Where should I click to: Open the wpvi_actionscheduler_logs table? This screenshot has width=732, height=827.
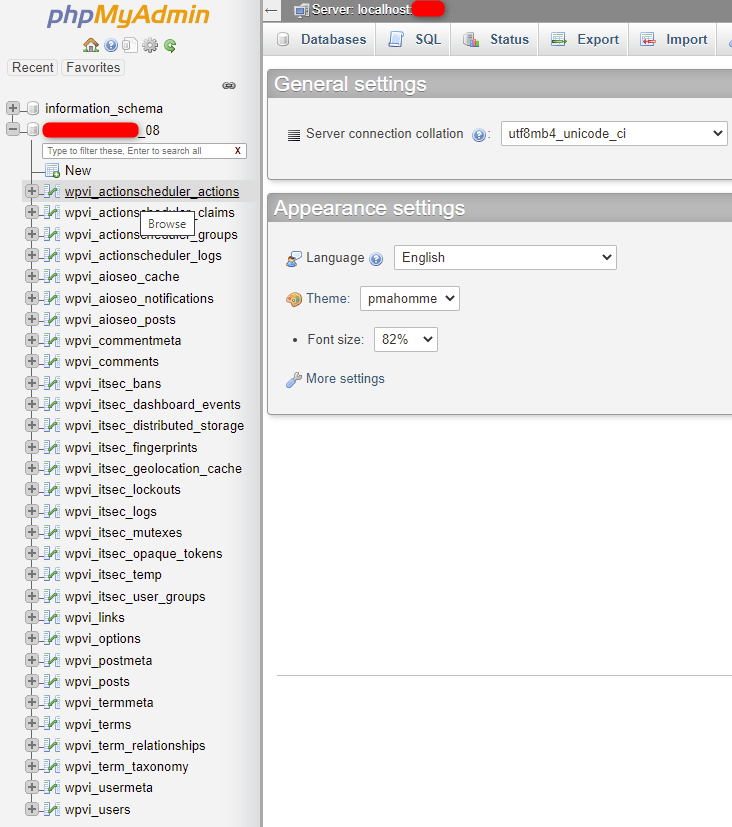(x=143, y=255)
